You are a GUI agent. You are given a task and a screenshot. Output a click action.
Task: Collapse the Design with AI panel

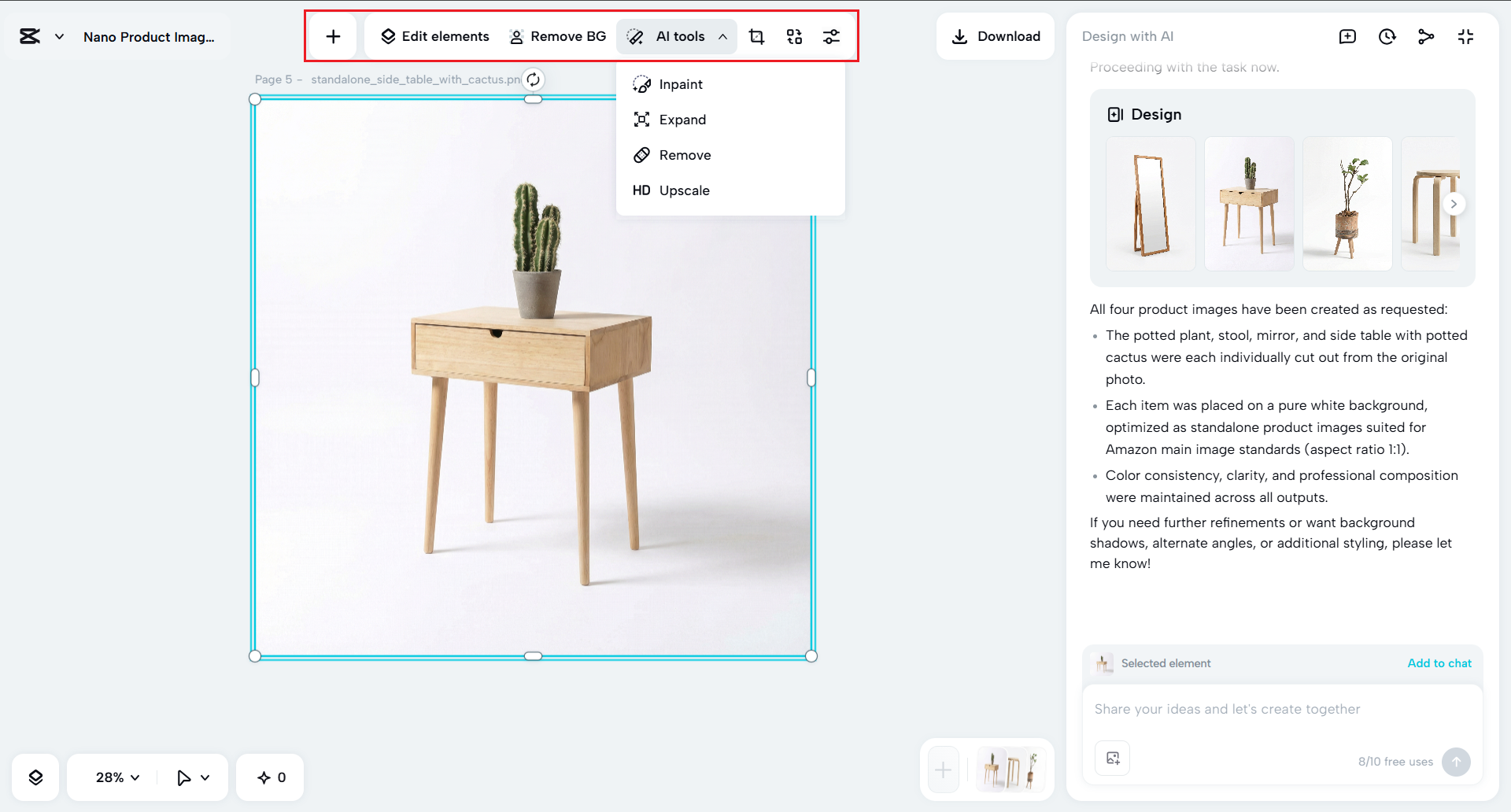(1465, 36)
